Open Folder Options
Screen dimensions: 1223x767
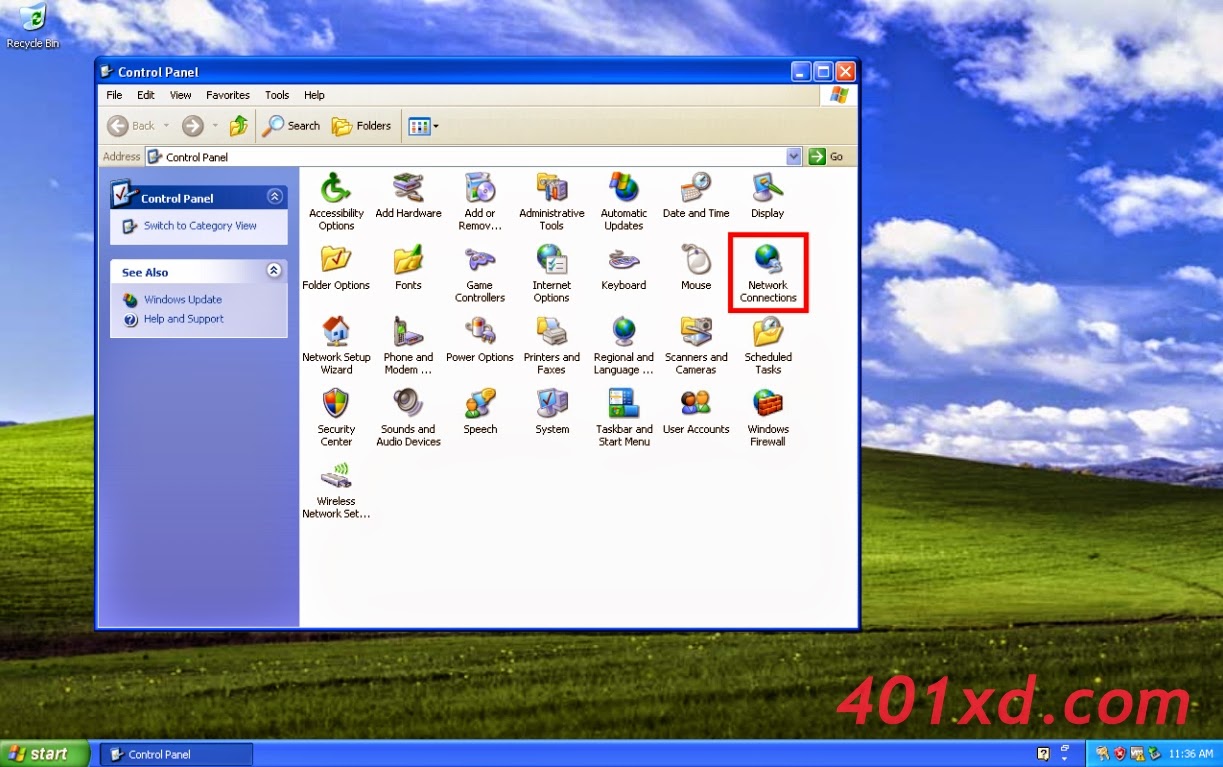[x=336, y=267]
